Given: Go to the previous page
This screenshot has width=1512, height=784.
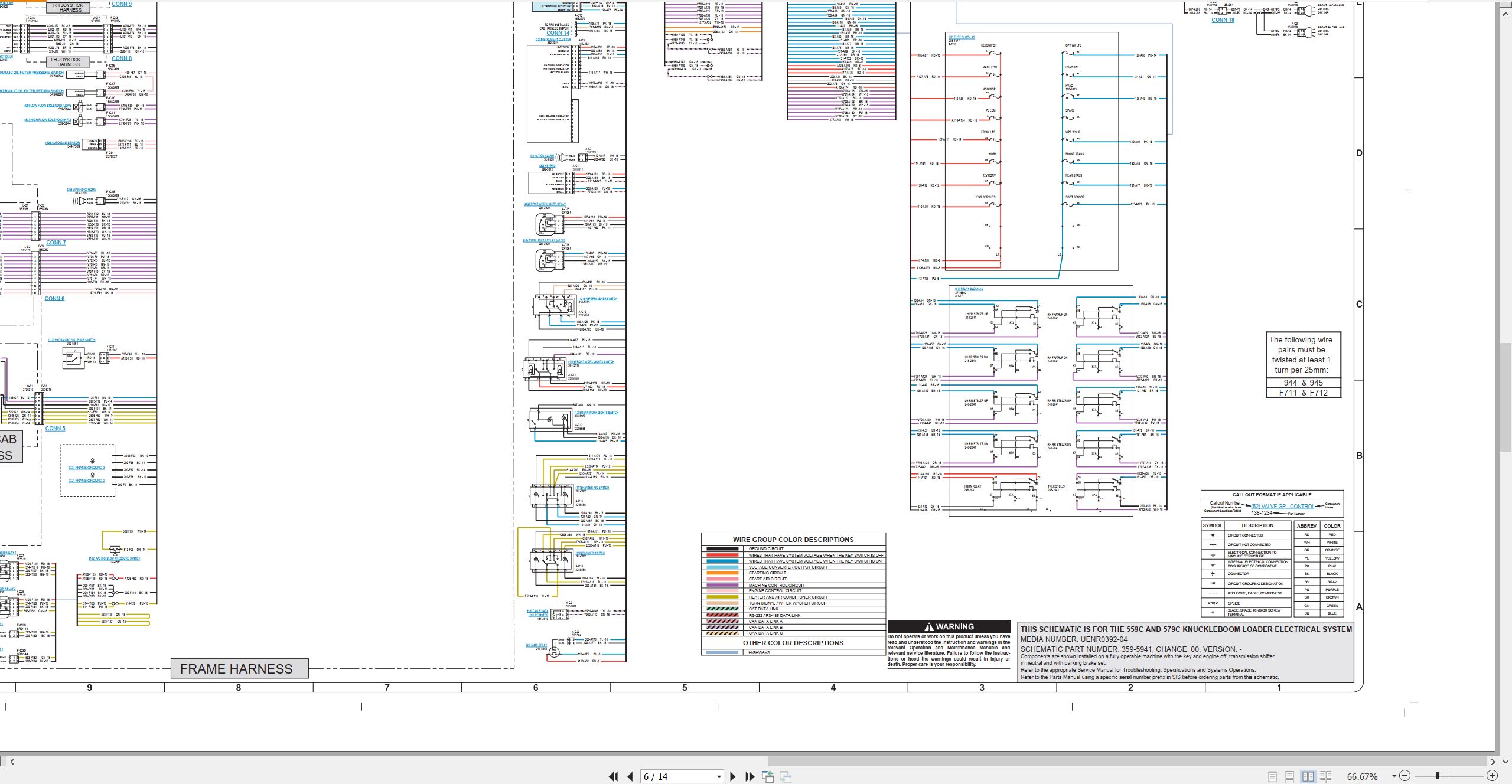Looking at the screenshot, I should click(x=630, y=777).
